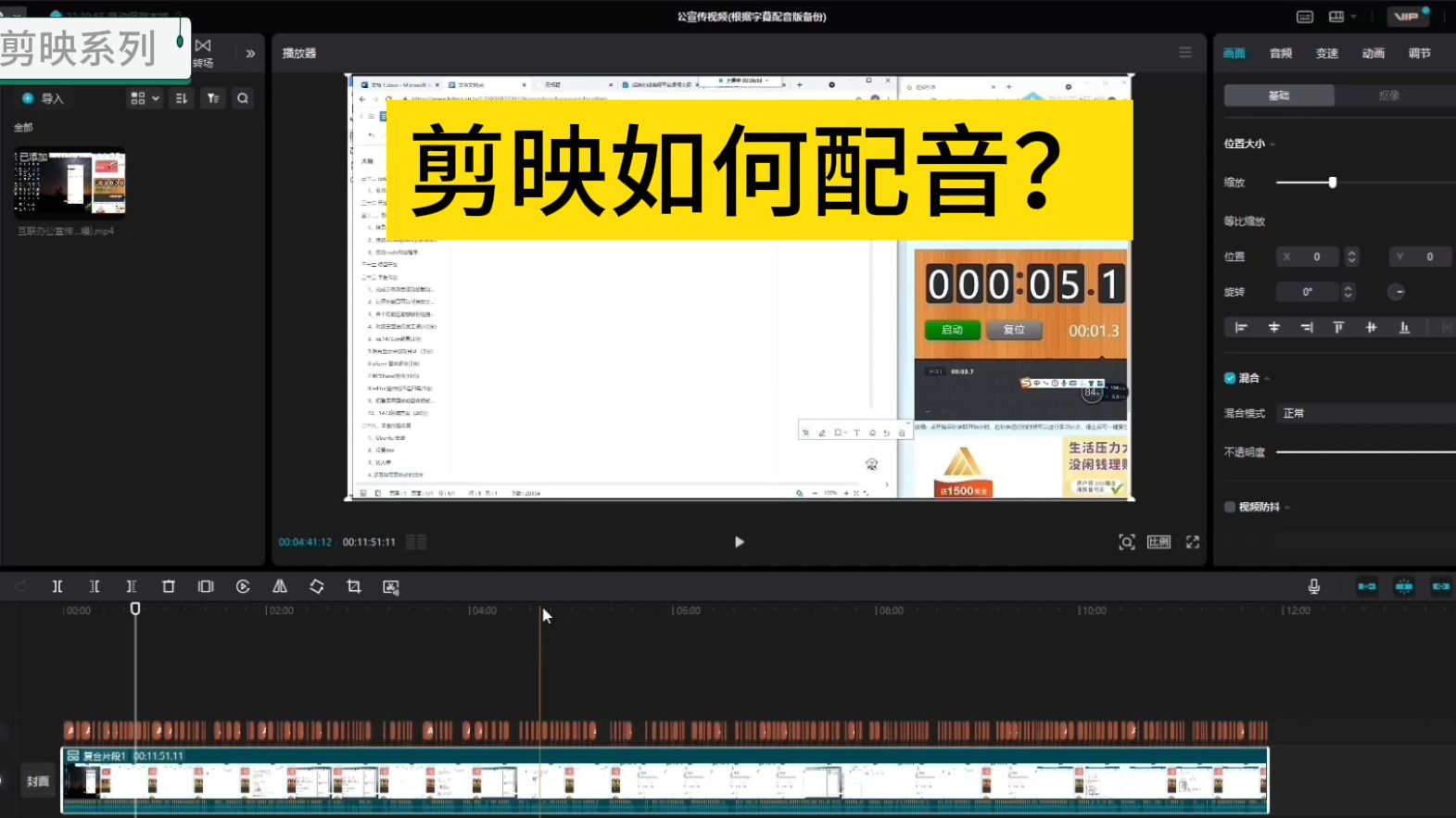Screen dimensions: 1456x818
Task: Open the player panel hamburger menu
Action: pos(1185,53)
